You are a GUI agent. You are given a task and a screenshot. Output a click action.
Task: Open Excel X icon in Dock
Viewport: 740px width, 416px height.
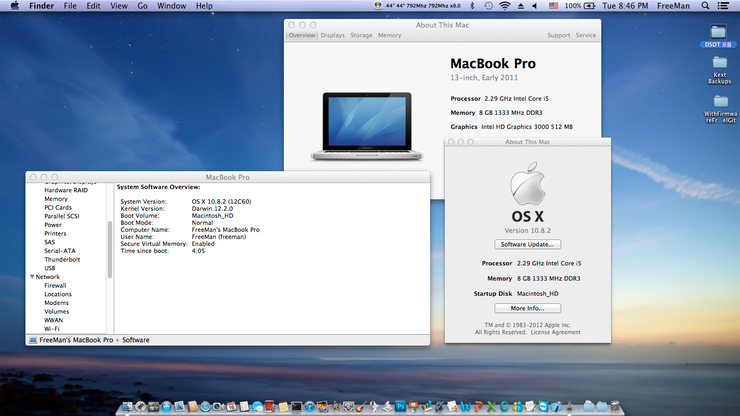coord(491,407)
